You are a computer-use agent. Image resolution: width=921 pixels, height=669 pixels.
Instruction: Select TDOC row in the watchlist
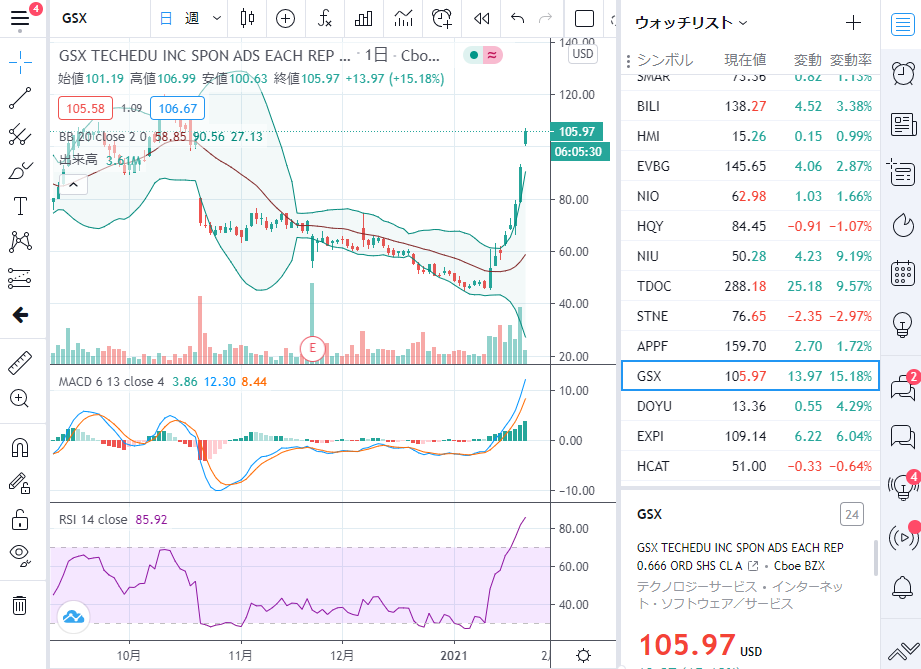(x=751, y=286)
